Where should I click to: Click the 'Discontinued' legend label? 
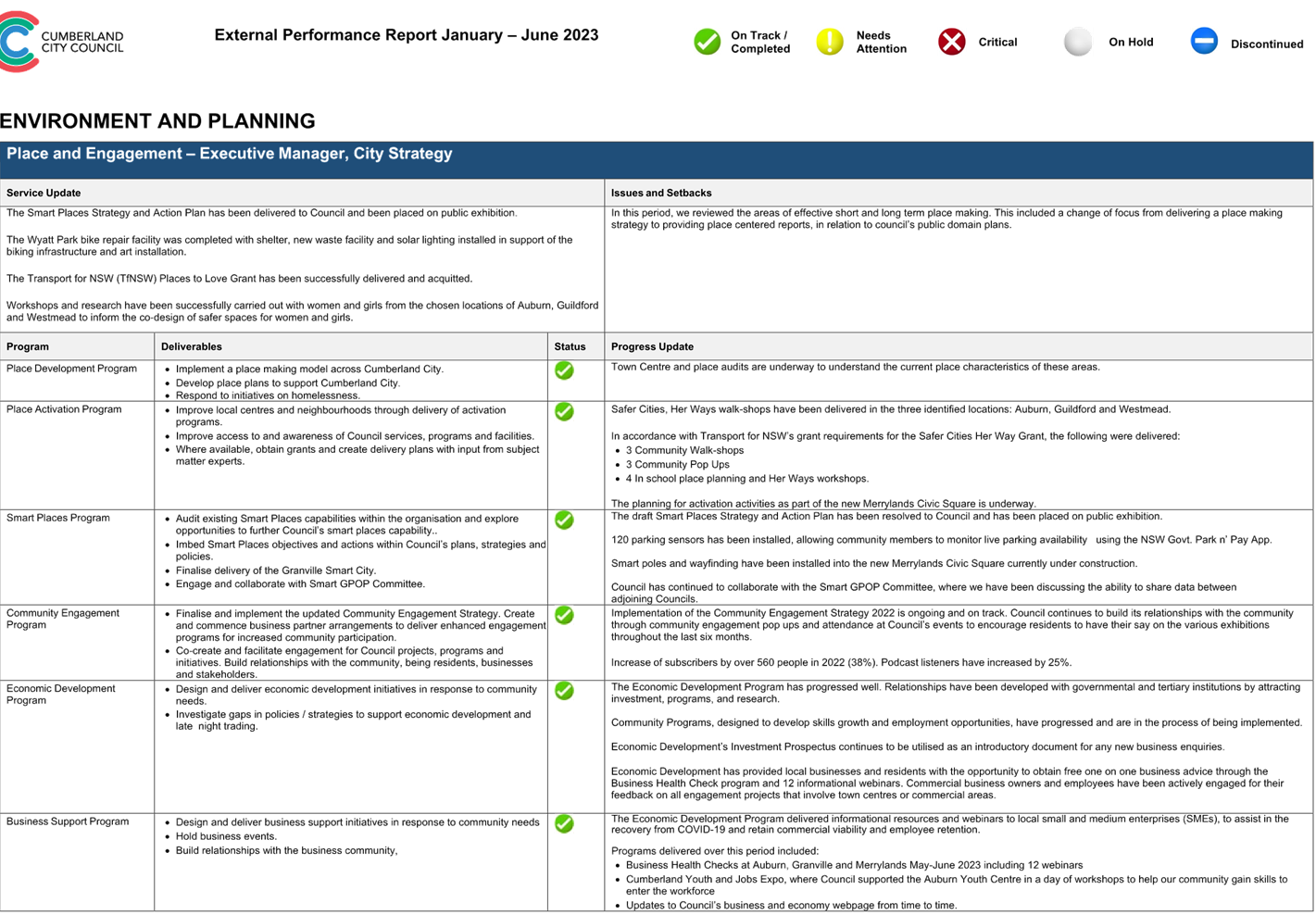click(1267, 44)
